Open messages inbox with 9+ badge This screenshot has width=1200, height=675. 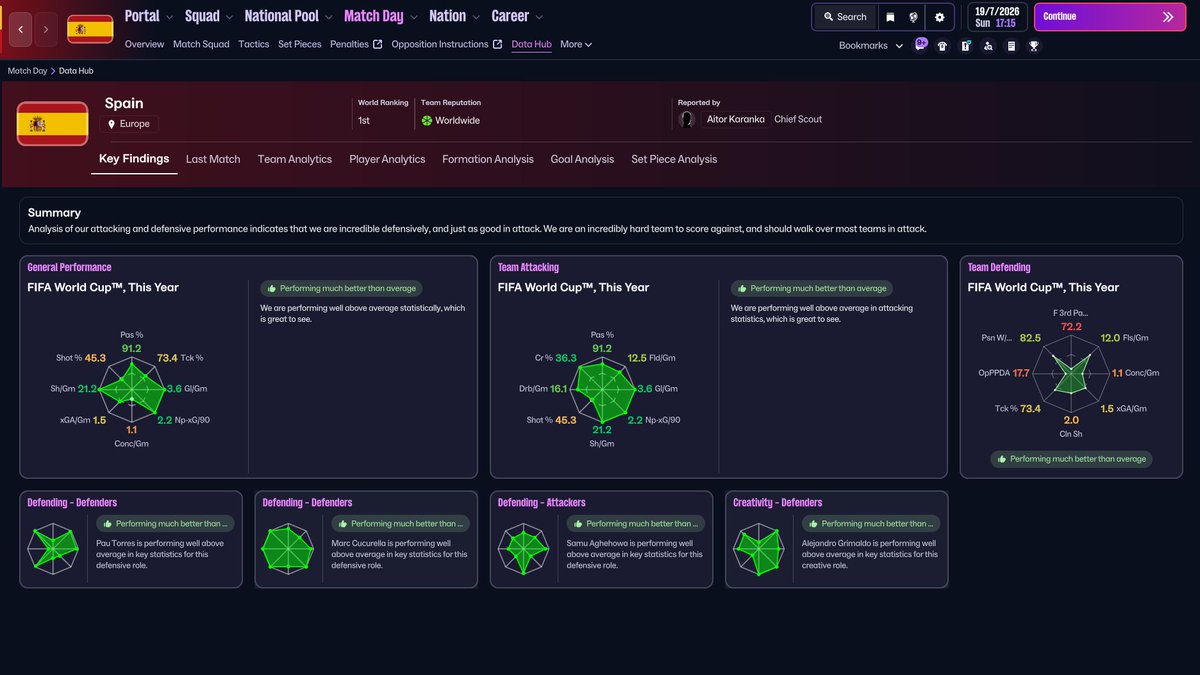pyautogui.click(x=921, y=45)
